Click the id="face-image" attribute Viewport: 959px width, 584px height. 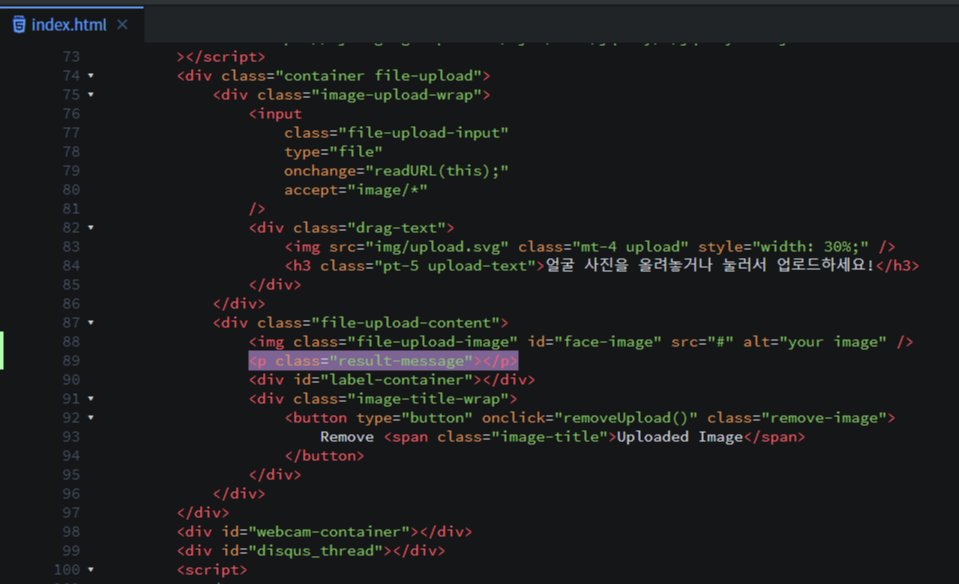click(594, 341)
